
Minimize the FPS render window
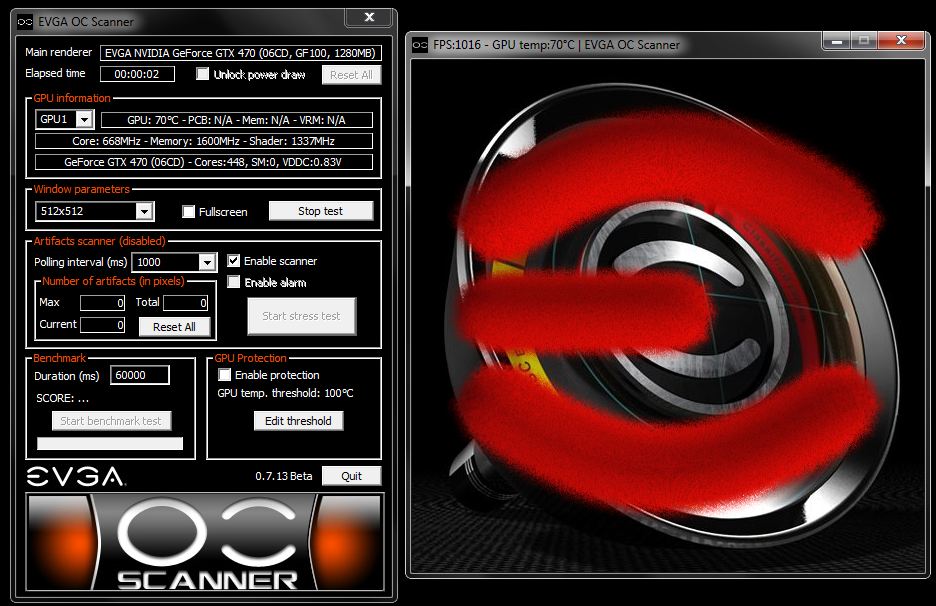(837, 40)
